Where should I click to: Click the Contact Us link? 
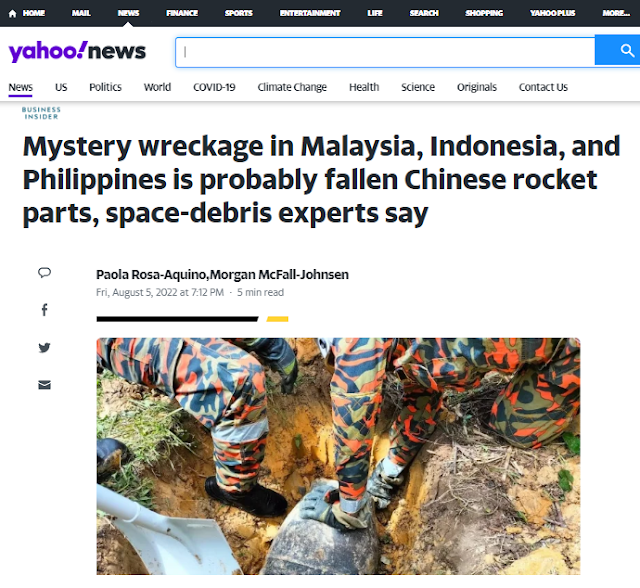[x=543, y=87]
